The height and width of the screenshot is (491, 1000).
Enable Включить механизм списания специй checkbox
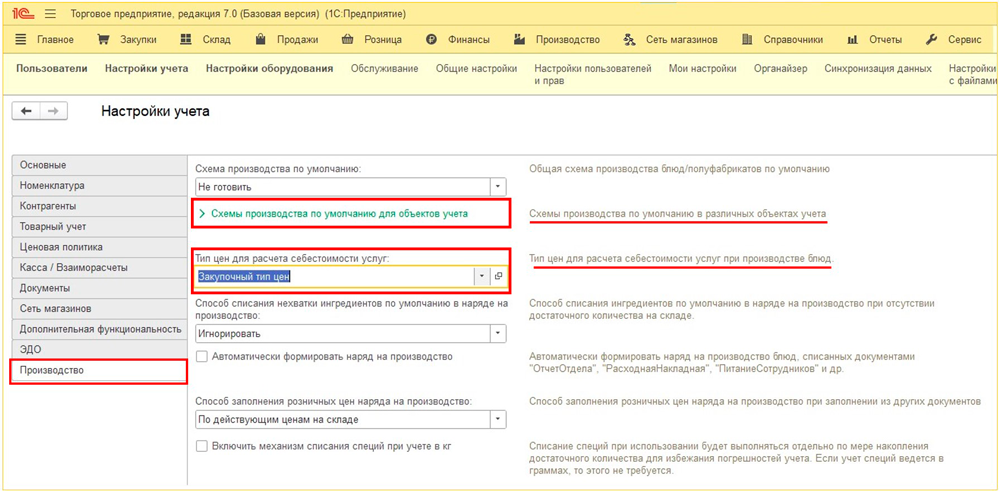pos(202,446)
